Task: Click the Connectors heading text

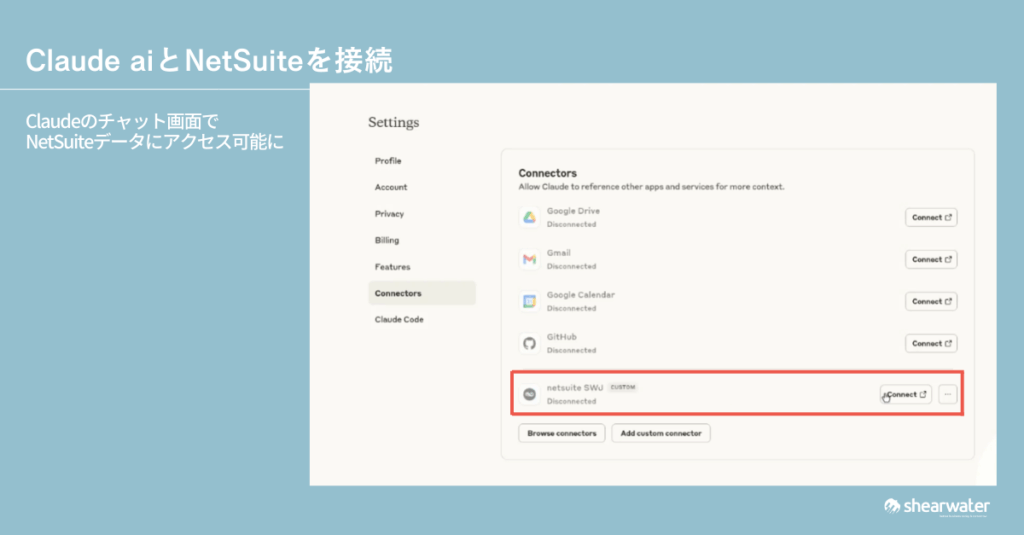Action: [x=547, y=173]
